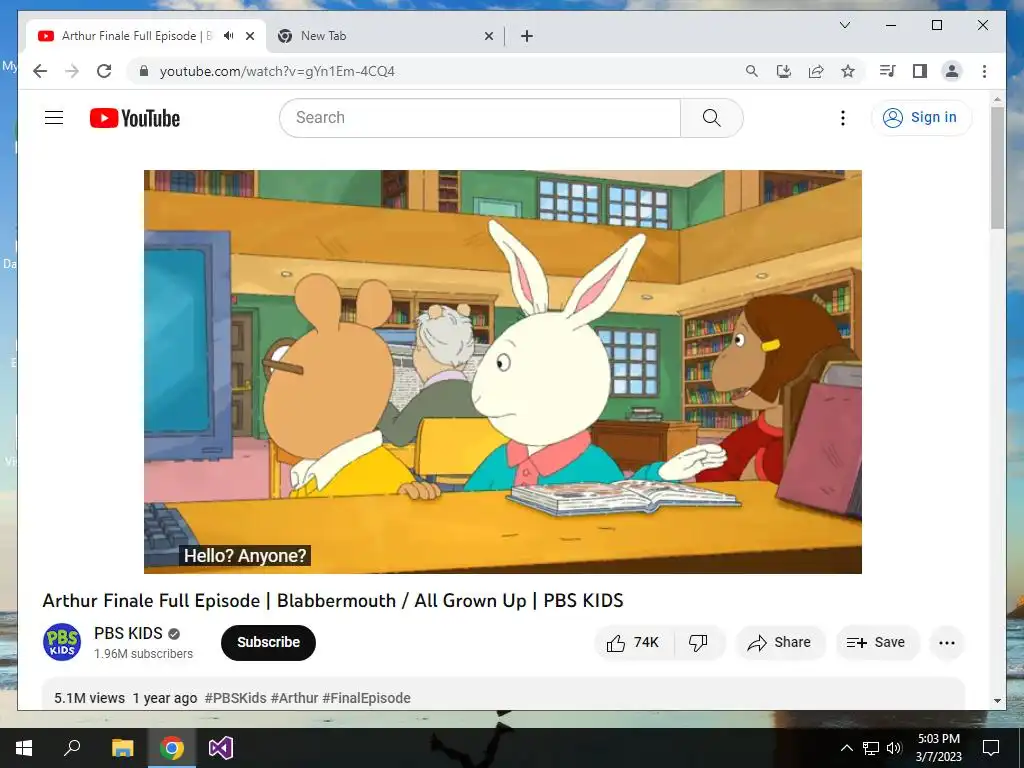Click the Sign in button
The image size is (1024, 768).
(x=921, y=118)
